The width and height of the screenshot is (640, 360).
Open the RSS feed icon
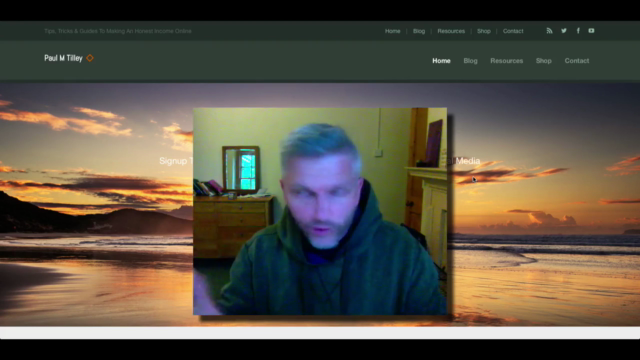click(x=549, y=31)
